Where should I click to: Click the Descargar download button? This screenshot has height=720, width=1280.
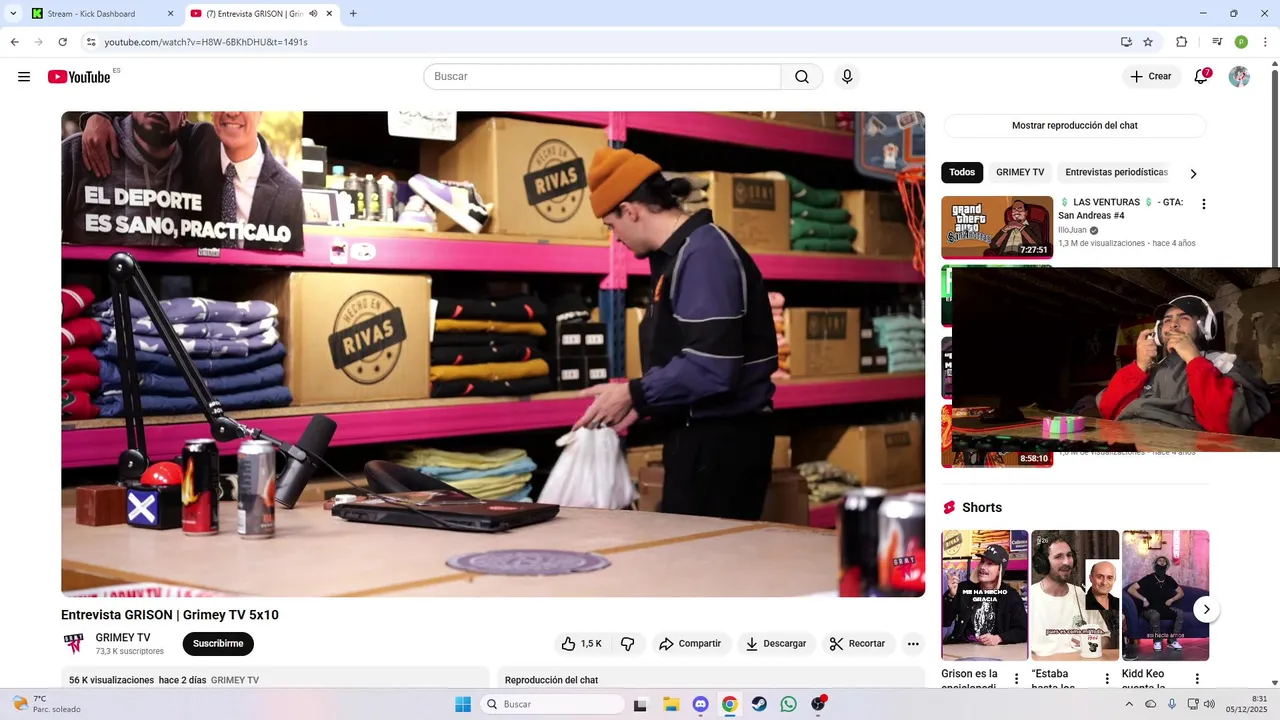776,644
